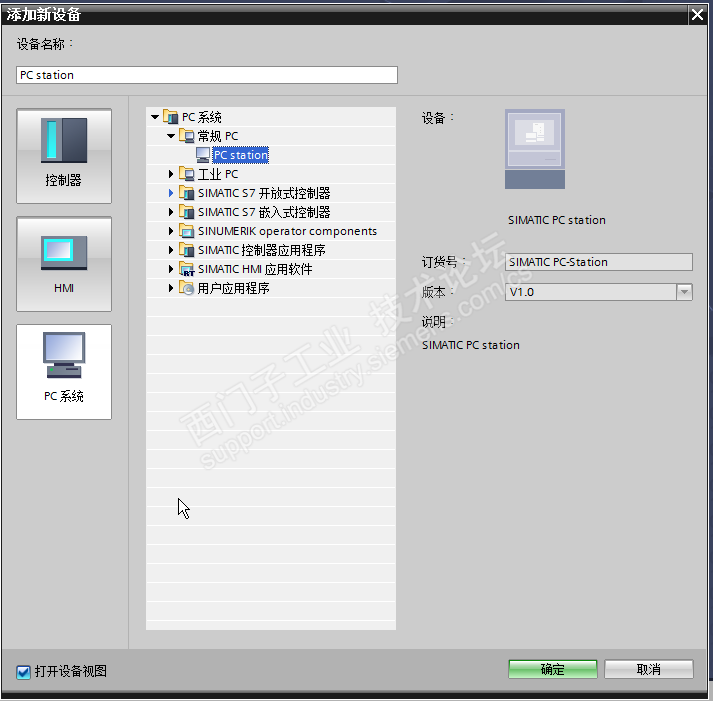Click the 设备名称 input field
The height and width of the screenshot is (701, 713).
[x=207, y=75]
